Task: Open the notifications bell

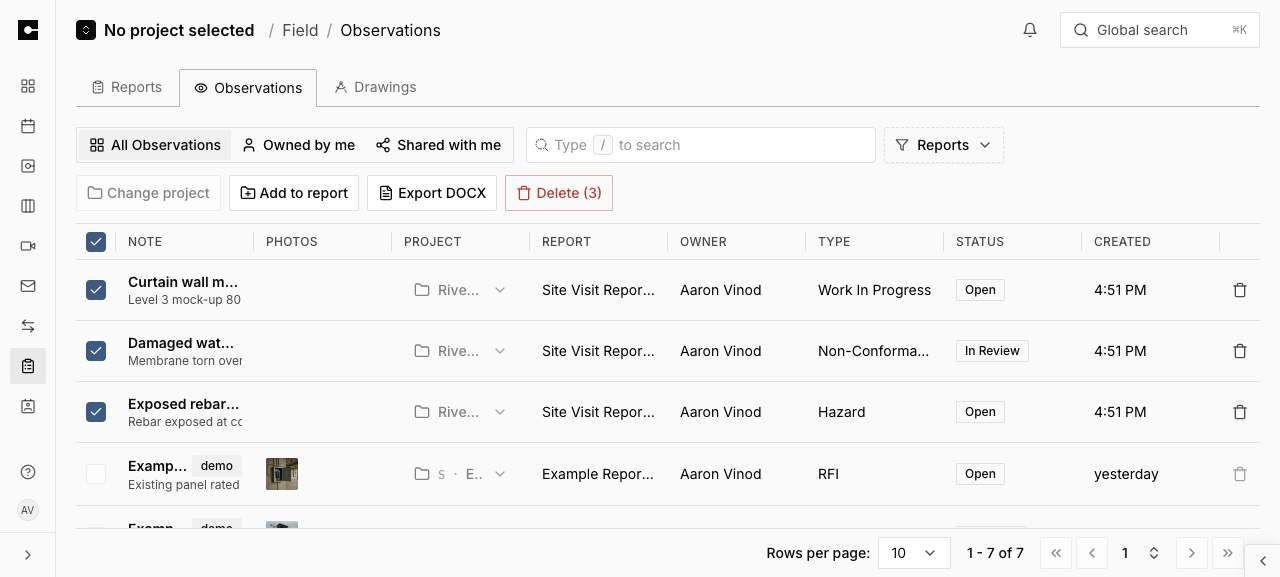Action: (1030, 30)
